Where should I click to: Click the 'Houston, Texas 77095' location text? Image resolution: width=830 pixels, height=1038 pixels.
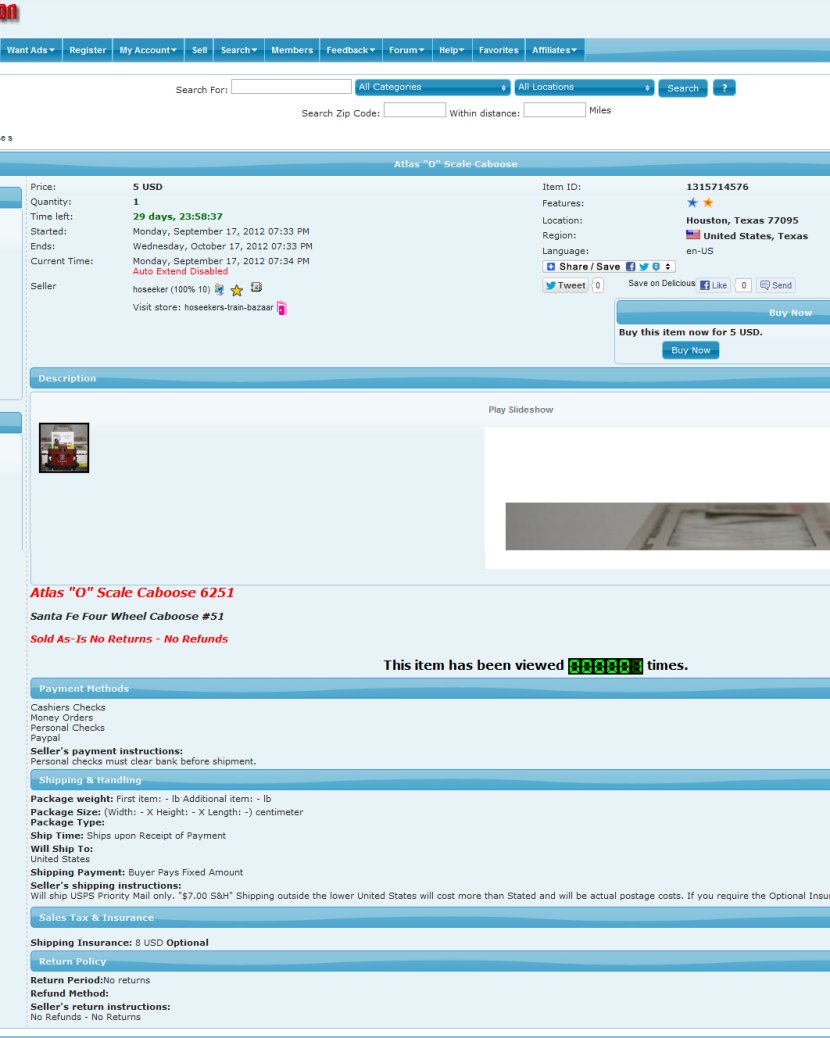[x=742, y=220]
